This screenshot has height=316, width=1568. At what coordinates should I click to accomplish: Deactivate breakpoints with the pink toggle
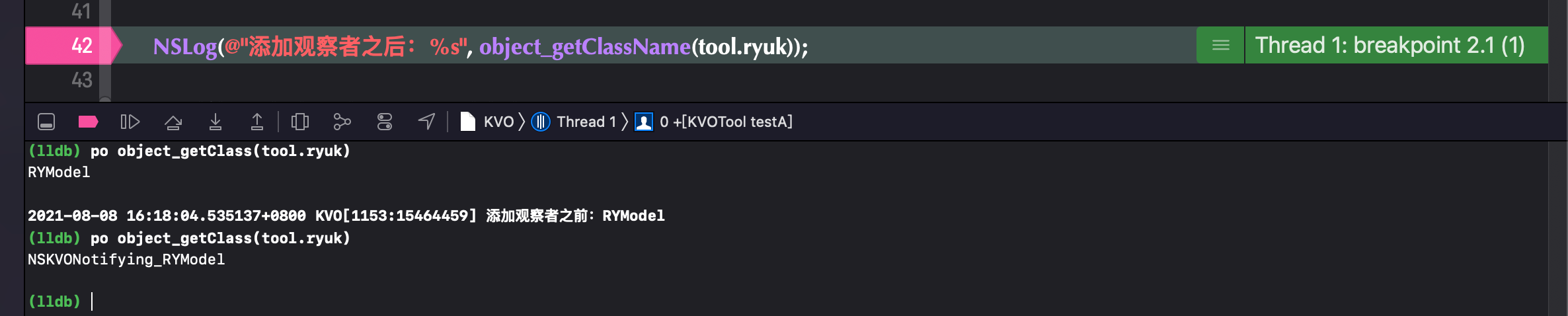pyautogui.click(x=88, y=122)
